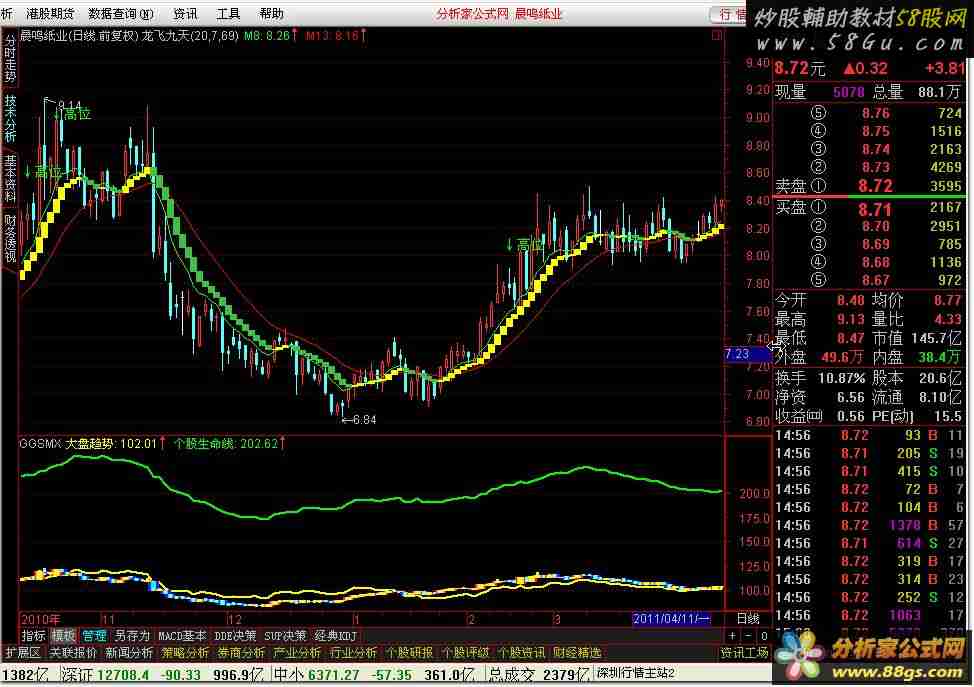Click the 资讯工场 button

tap(744, 653)
